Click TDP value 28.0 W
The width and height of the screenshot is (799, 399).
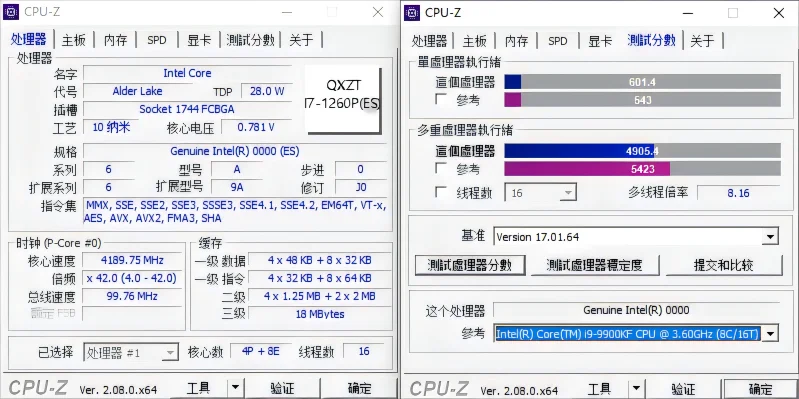(267, 92)
